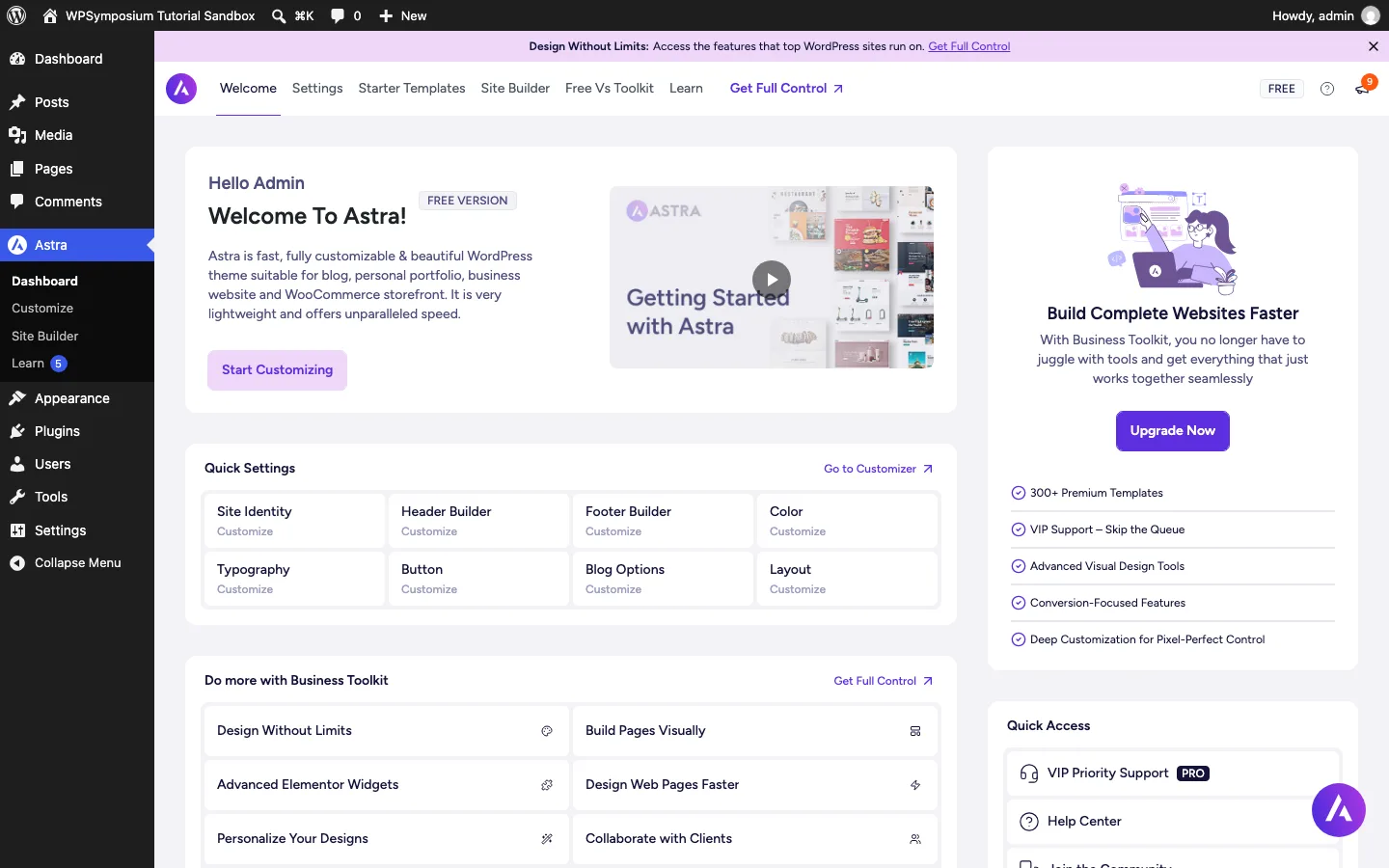Open the Tools menu
The image size is (1389, 868).
coord(77,497)
